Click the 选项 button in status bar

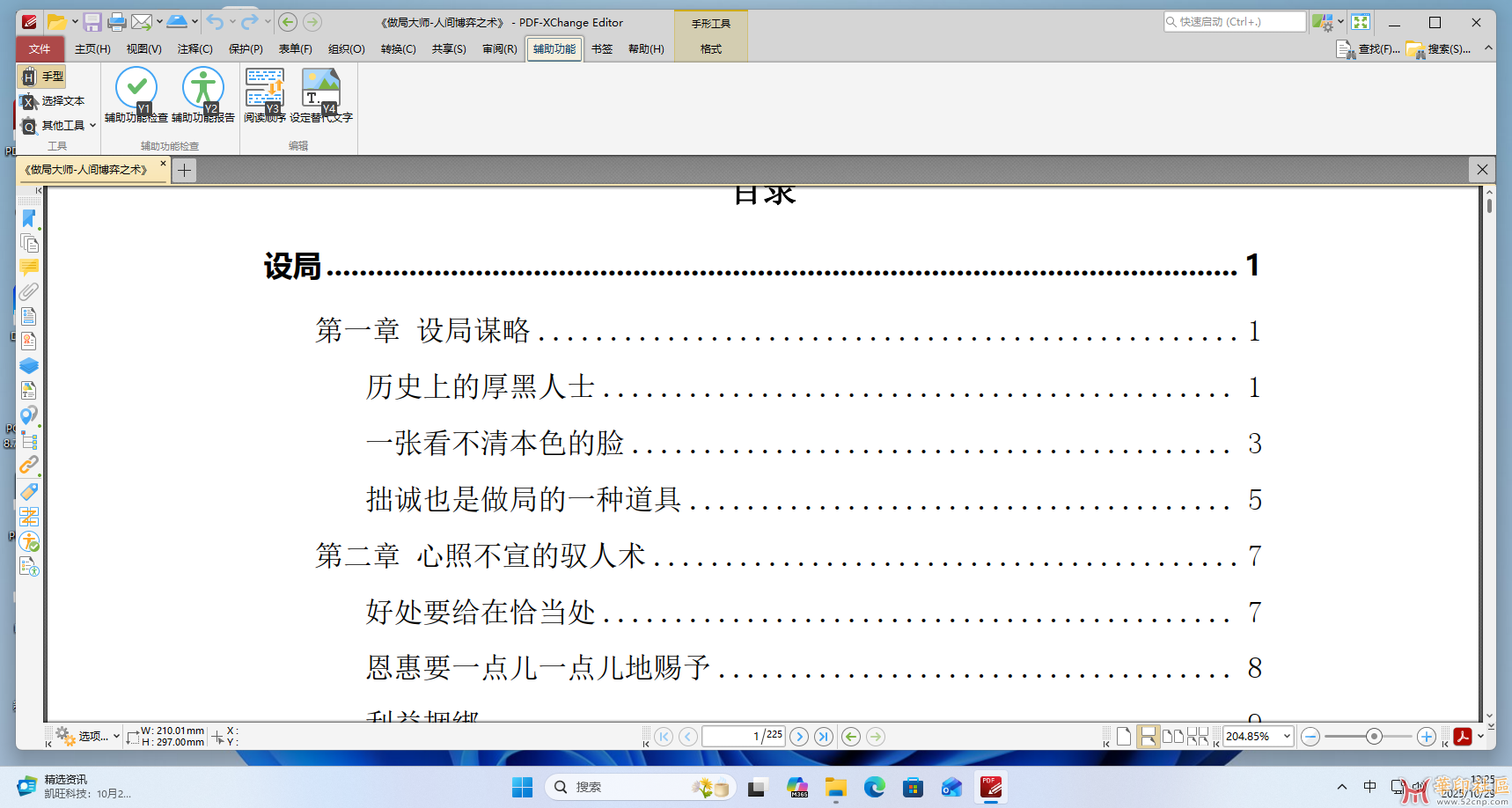click(x=91, y=737)
